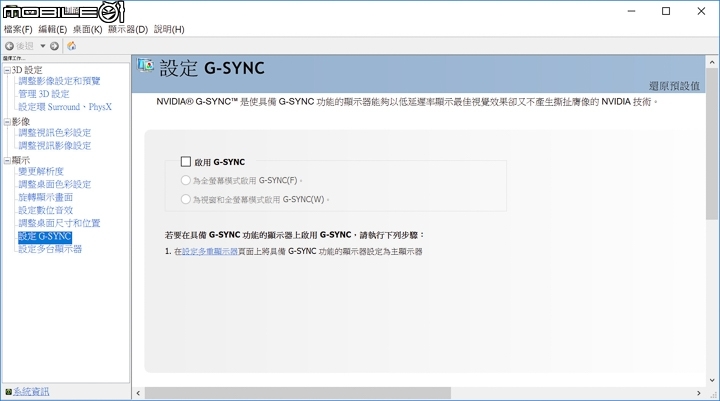The image size is (720, 401).
Task: Collapse the 顯示 tree node
Action: pyautogui.click(x=7, y=161)
